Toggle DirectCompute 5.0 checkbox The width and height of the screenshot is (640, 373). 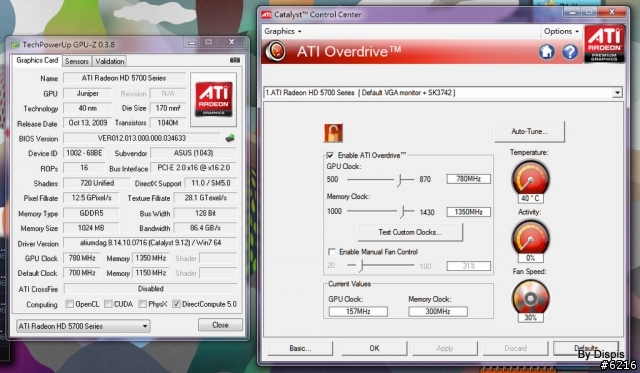pyautogui.click(x=176, y=304)
